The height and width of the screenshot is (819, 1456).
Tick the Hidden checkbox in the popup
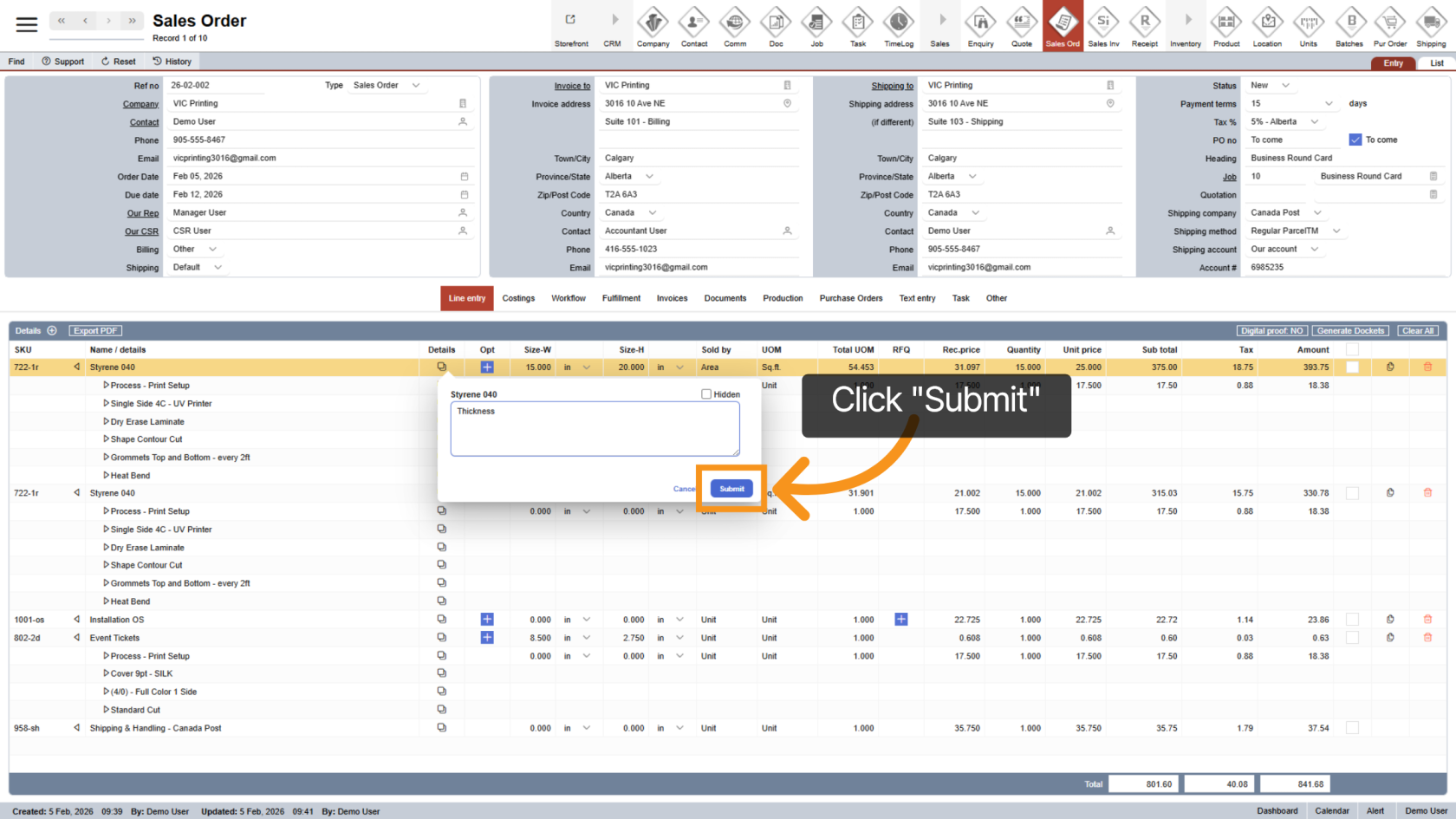pos(706,394)
